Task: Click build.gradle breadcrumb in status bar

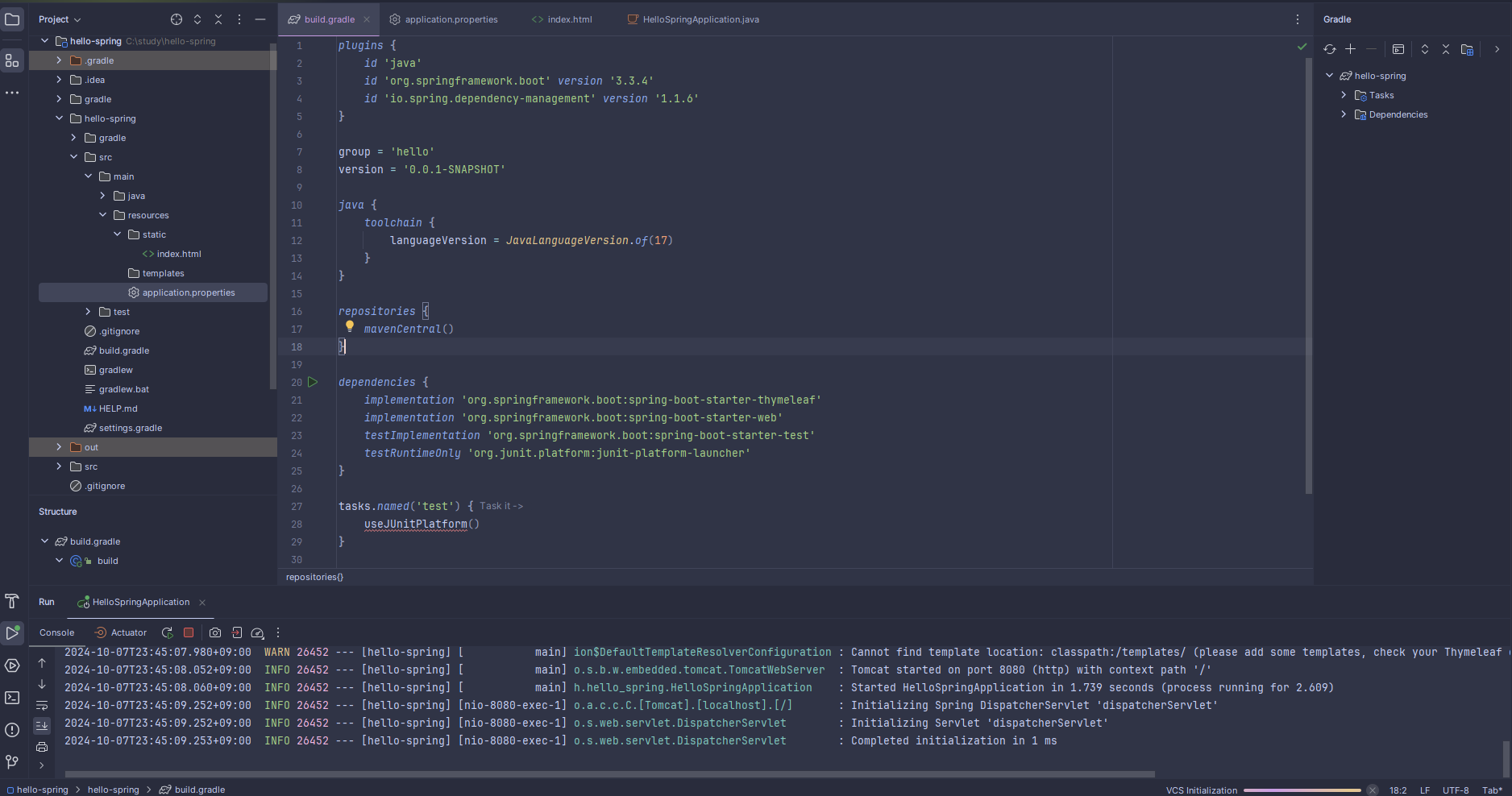Action: (192, 790)
